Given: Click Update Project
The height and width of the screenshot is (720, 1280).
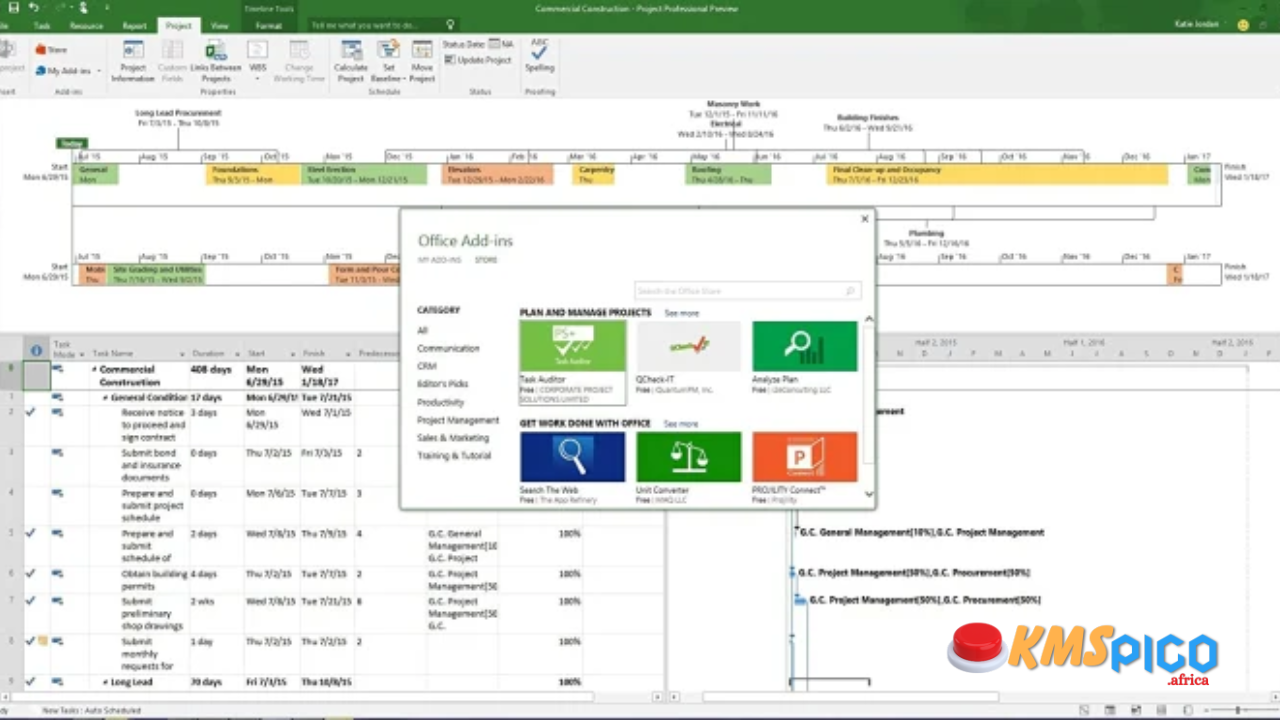Looking at the screenshot, I should point(477,60).
